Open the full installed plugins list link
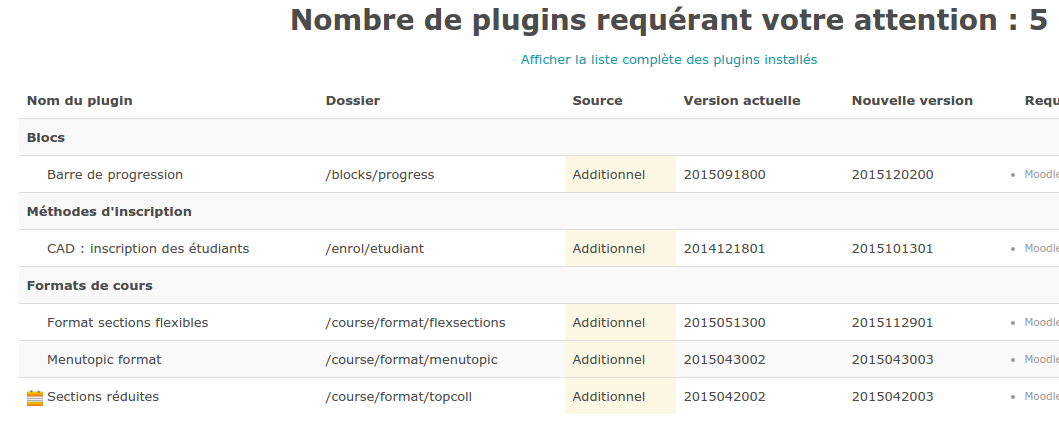1059x432 pixels. point(668,60)
